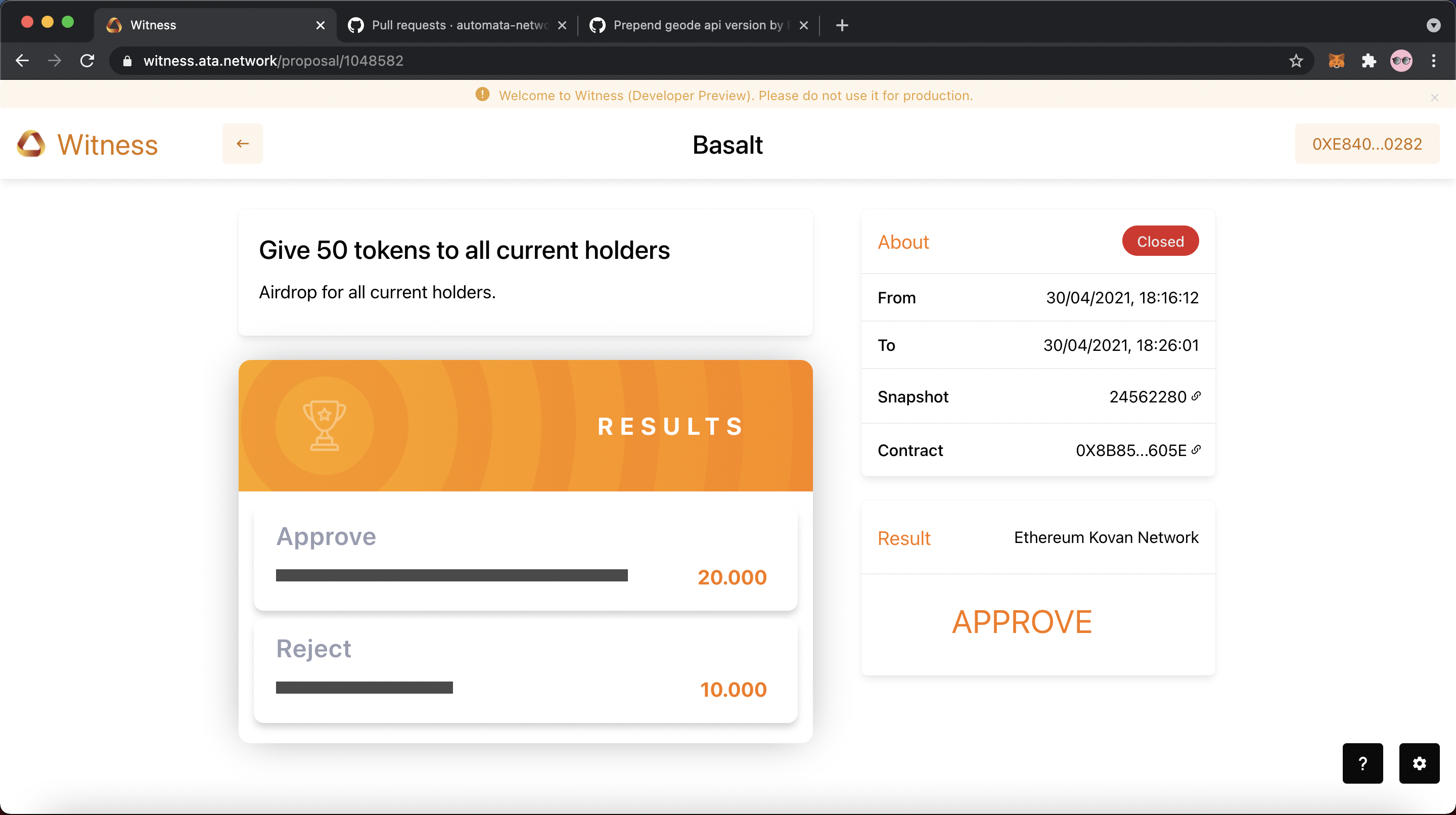The width and height of the screenshot is (1456, 815).
Task: Click the Approve result card heading
Action: pyautogui.click(x=326, y=536)
